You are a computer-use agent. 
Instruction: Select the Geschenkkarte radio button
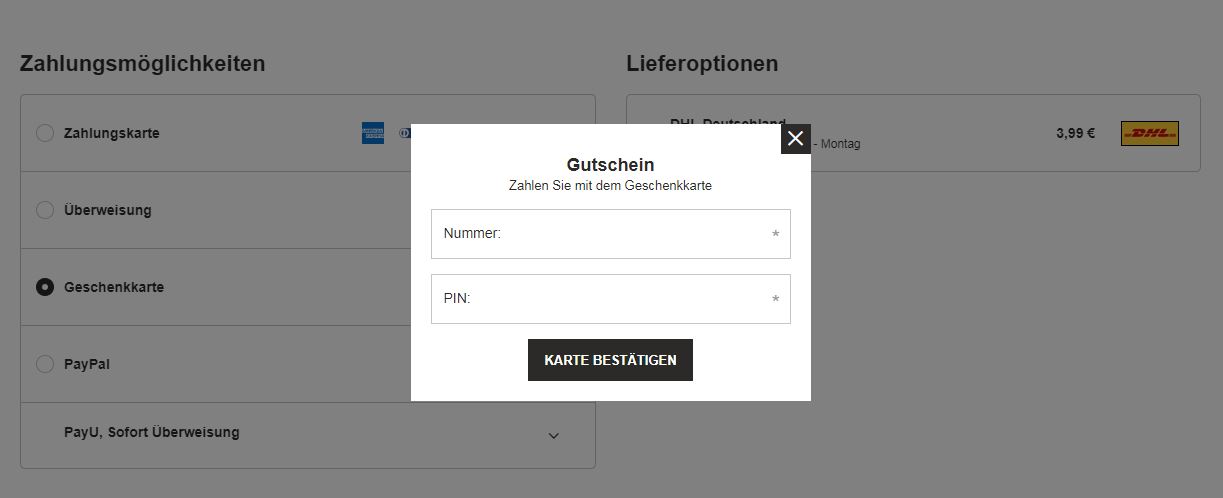(45, 287)
